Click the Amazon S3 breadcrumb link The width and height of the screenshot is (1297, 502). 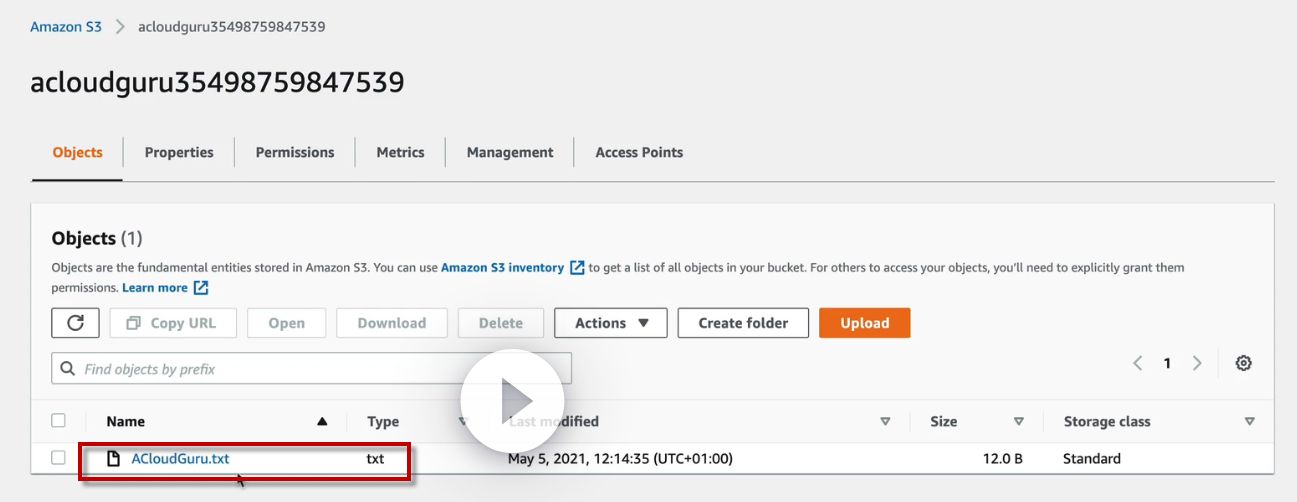[66, 27]
